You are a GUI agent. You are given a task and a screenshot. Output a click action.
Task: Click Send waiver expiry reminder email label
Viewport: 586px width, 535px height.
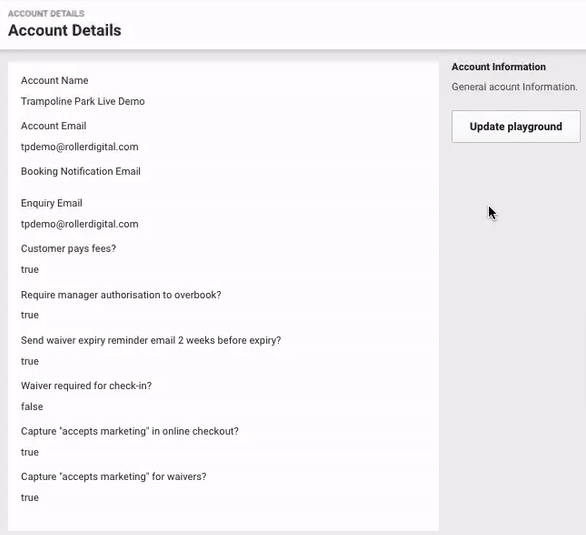pos(151,340)
